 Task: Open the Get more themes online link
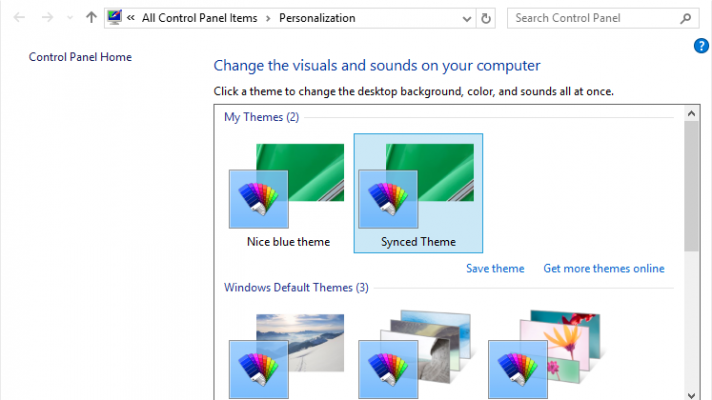pos(603,268)
